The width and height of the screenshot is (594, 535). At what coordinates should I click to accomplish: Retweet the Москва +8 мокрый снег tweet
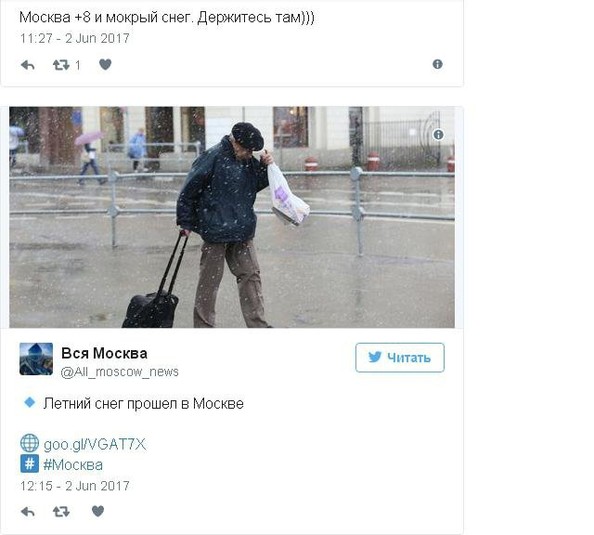tap(61, 65)
